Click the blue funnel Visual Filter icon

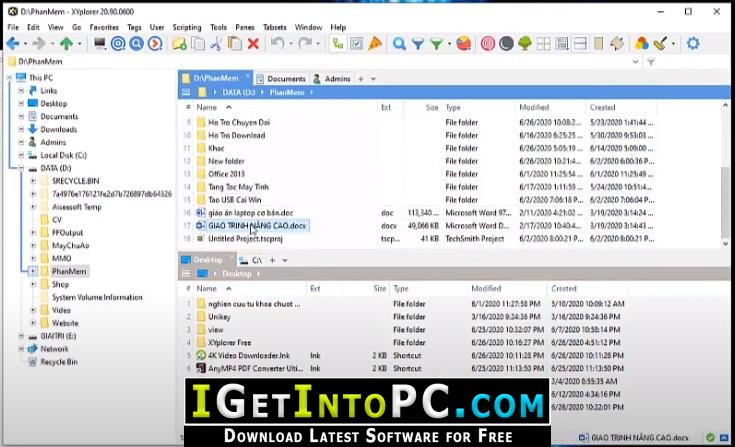(418, 44)
